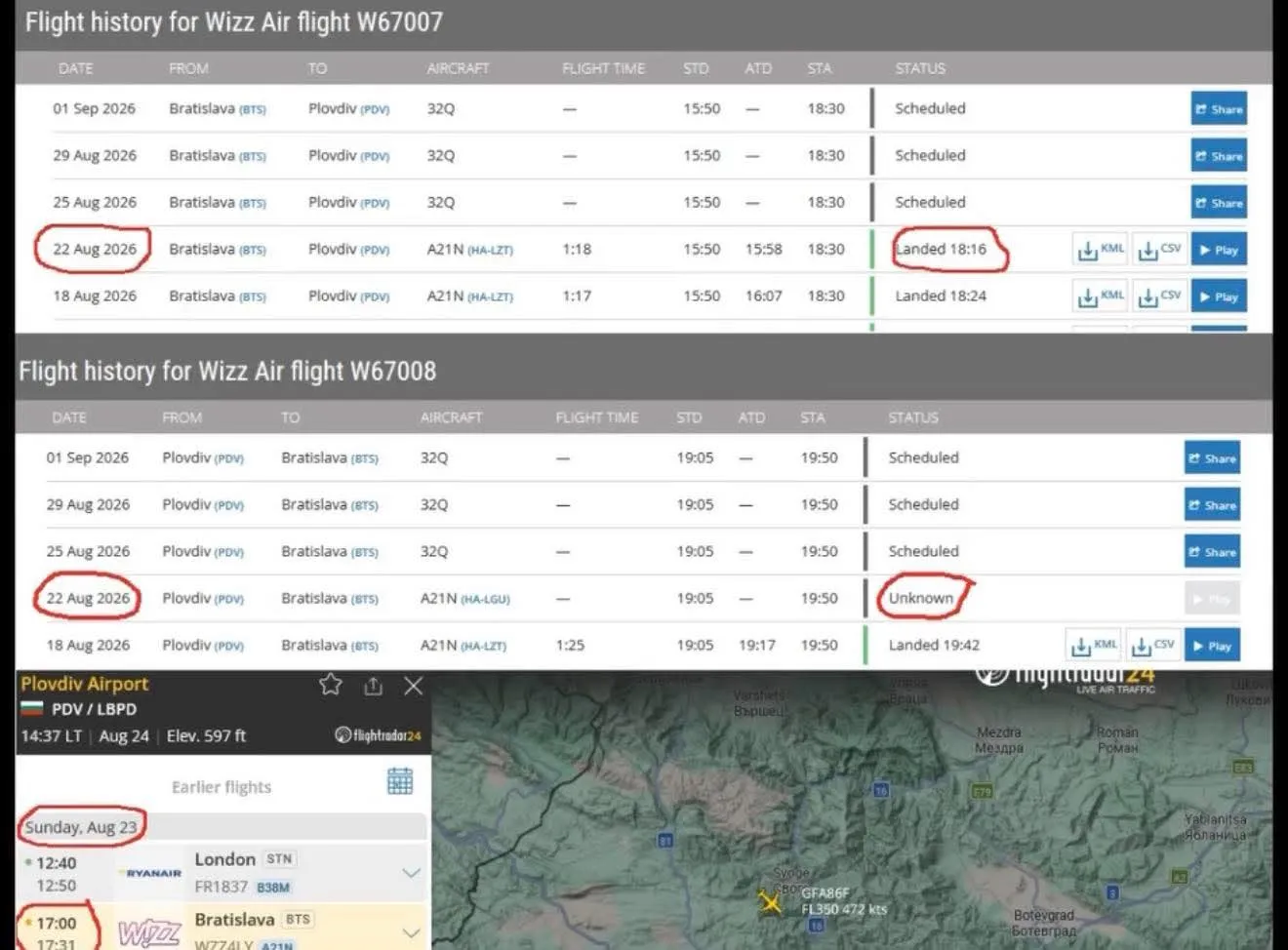Click flight time '1:25' in W67008 table
Viewport: 1288px width, 950px height.
coord(570,646)
